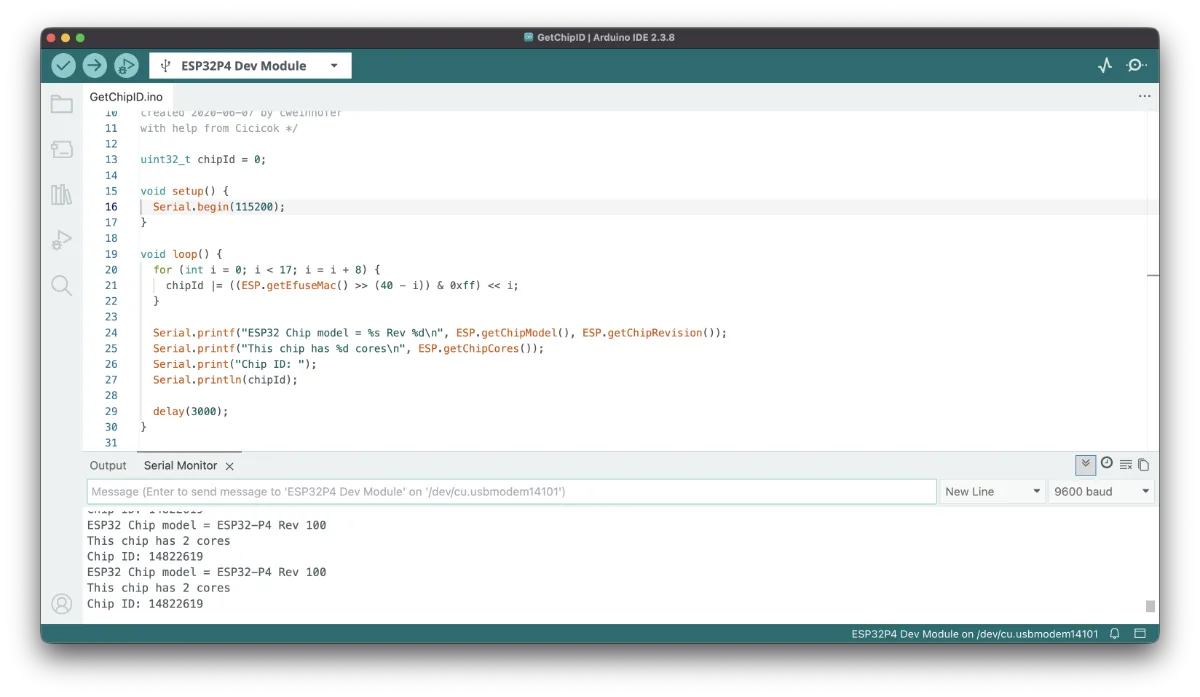Select the GetChipID.ino editor tab

pyautogui.click(x=126, y=97)
